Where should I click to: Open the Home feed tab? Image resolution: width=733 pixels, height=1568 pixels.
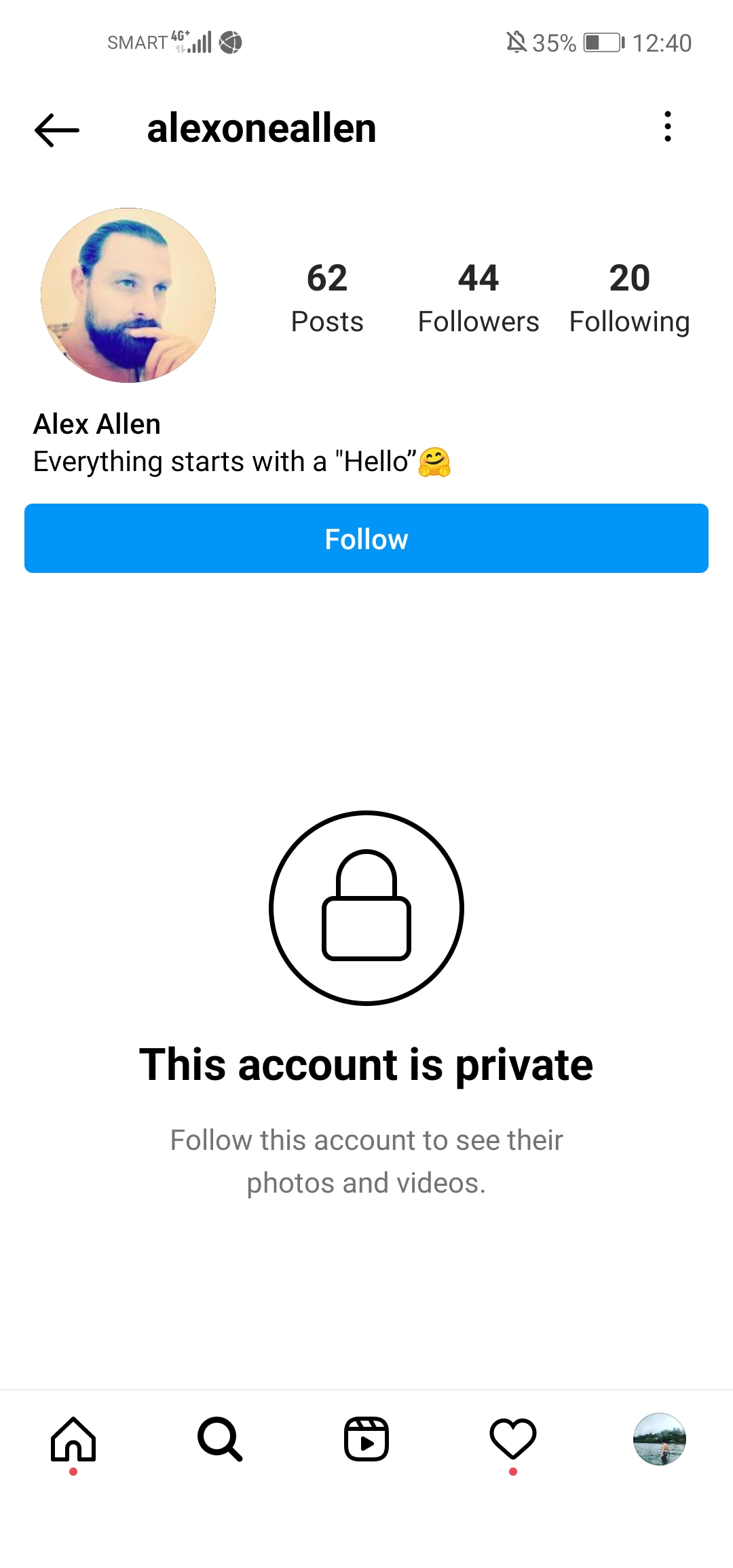(73, 1439)
